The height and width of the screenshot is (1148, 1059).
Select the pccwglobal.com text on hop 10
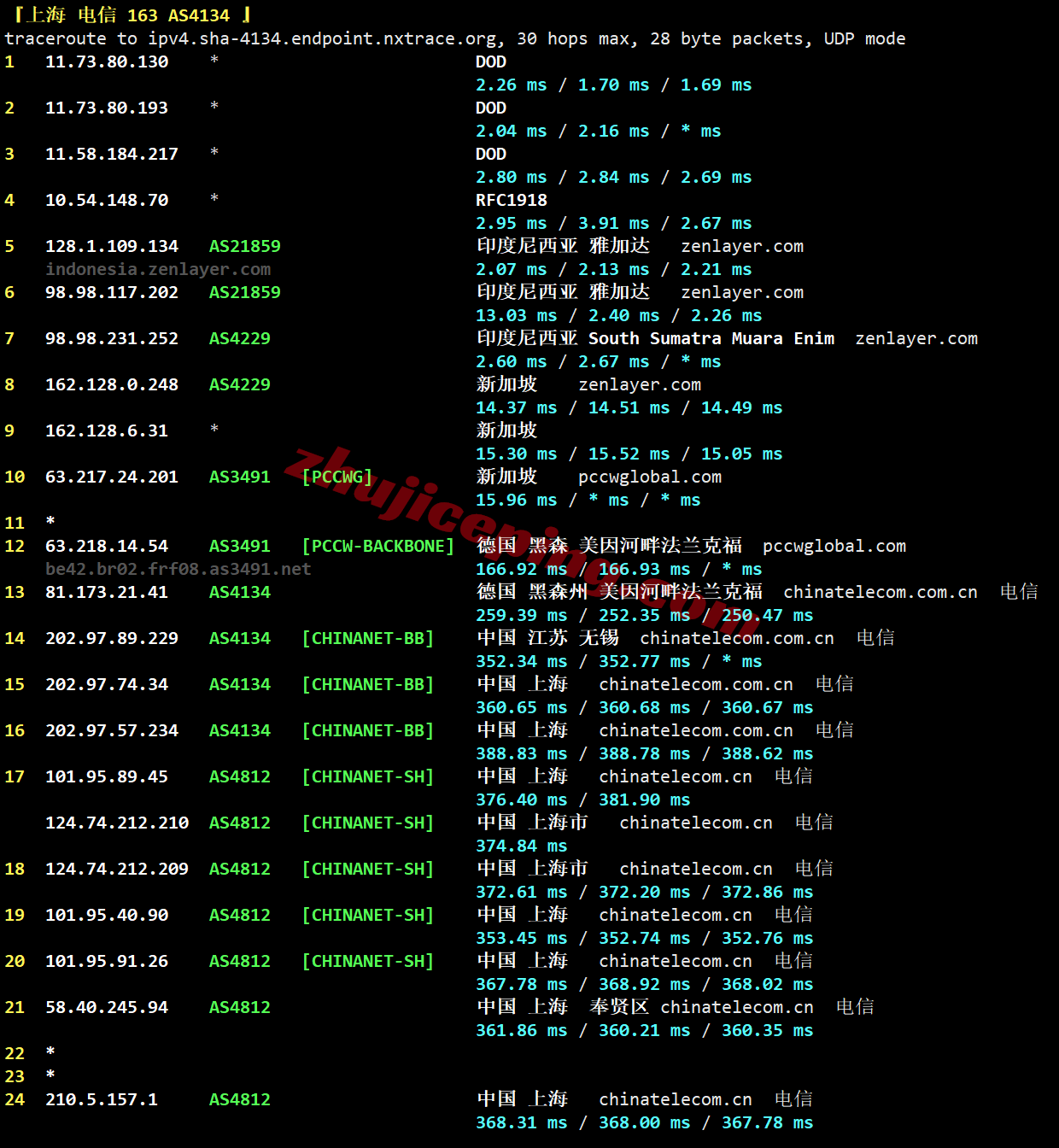point(650,477)
